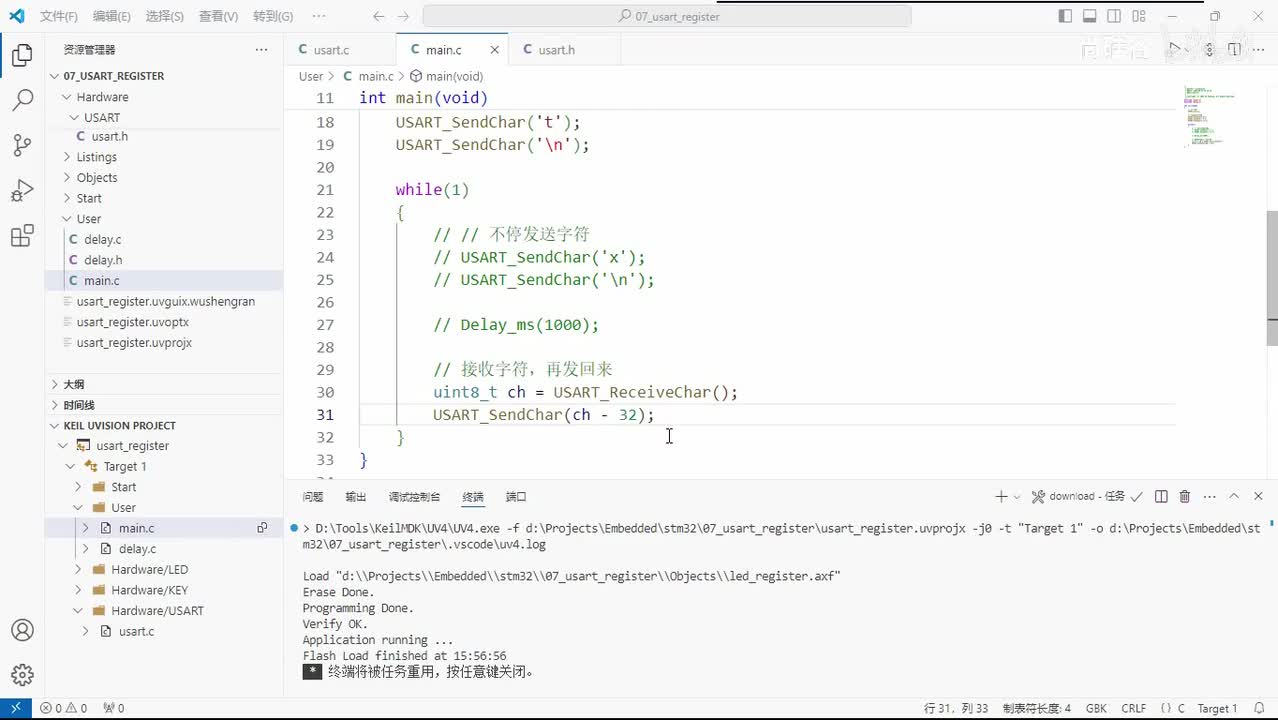Open delay.h in Explorer
The height and width of the screenshot is (720, 1278).
[164, 260]
